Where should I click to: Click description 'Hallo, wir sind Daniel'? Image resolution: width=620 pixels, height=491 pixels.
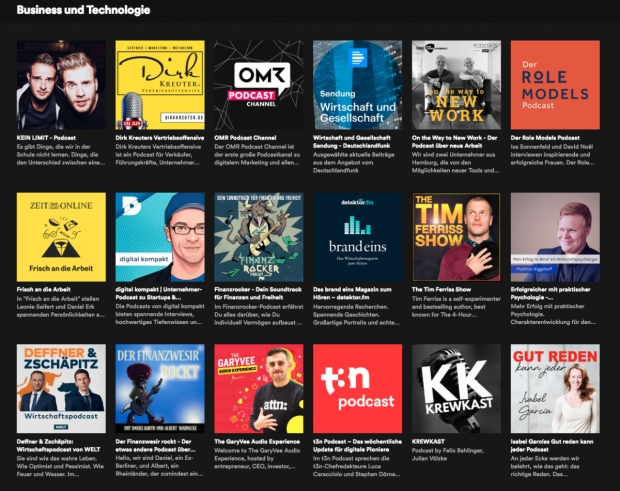point(159,466)
